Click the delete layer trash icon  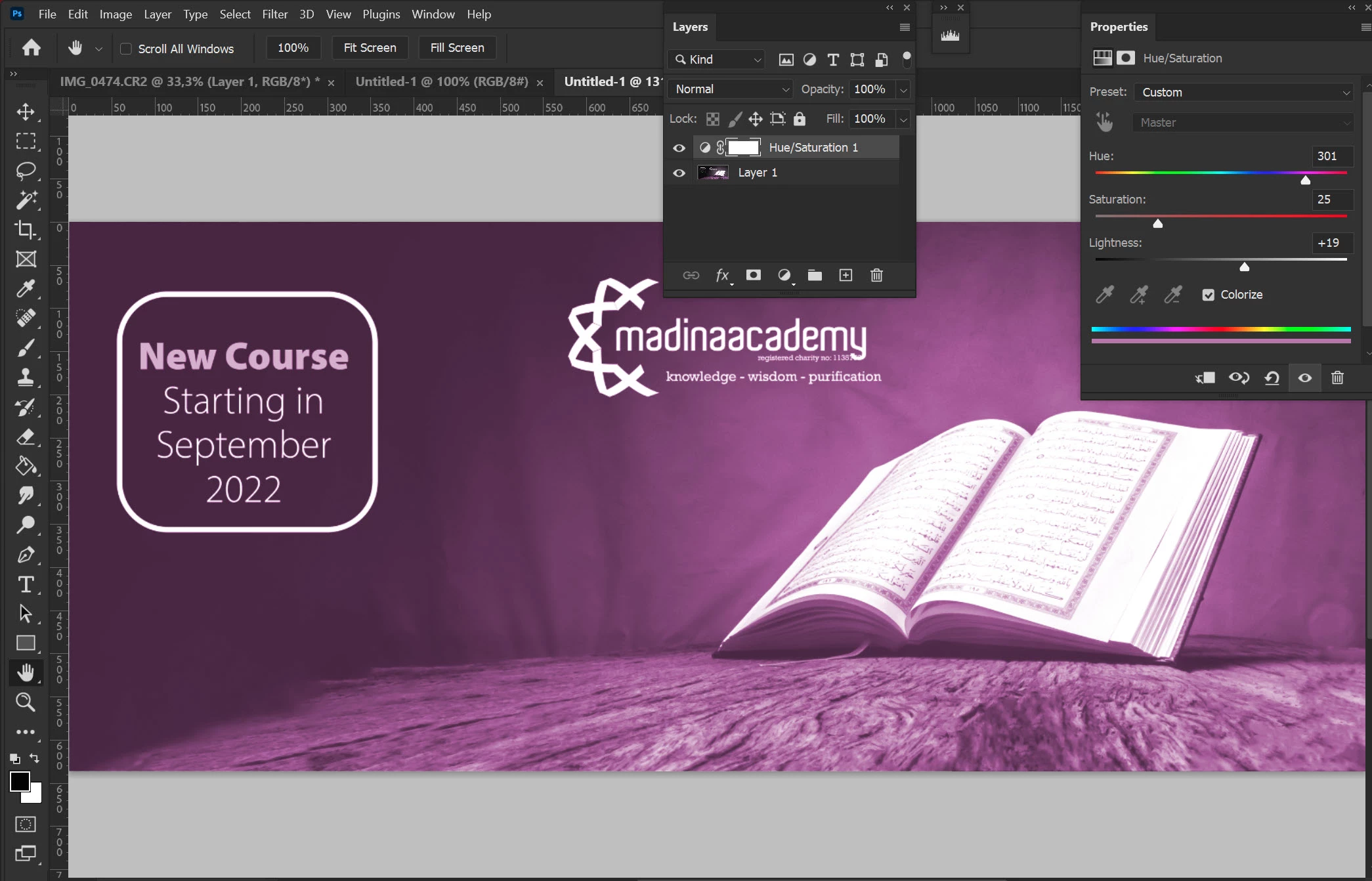(x=876, y=275)
